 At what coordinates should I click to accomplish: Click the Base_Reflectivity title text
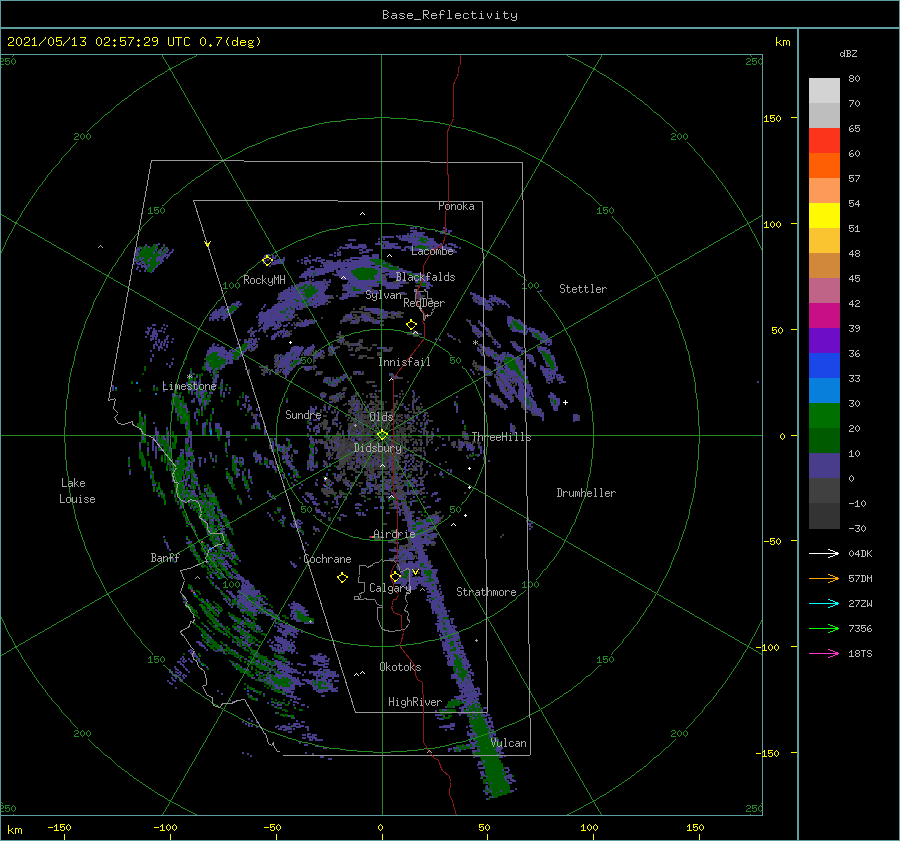(450, 15)
